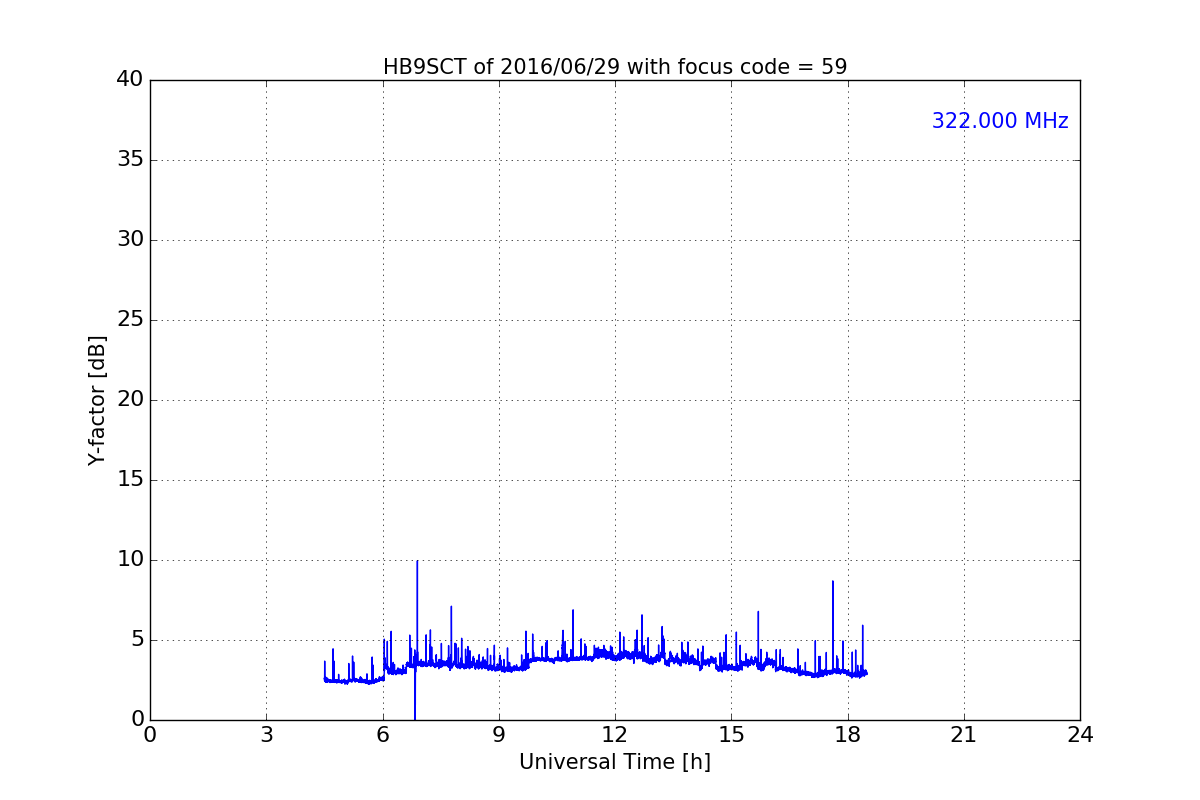Click x-axis tick label 3
The image size is (1200, 800).
tap(266, 735)
